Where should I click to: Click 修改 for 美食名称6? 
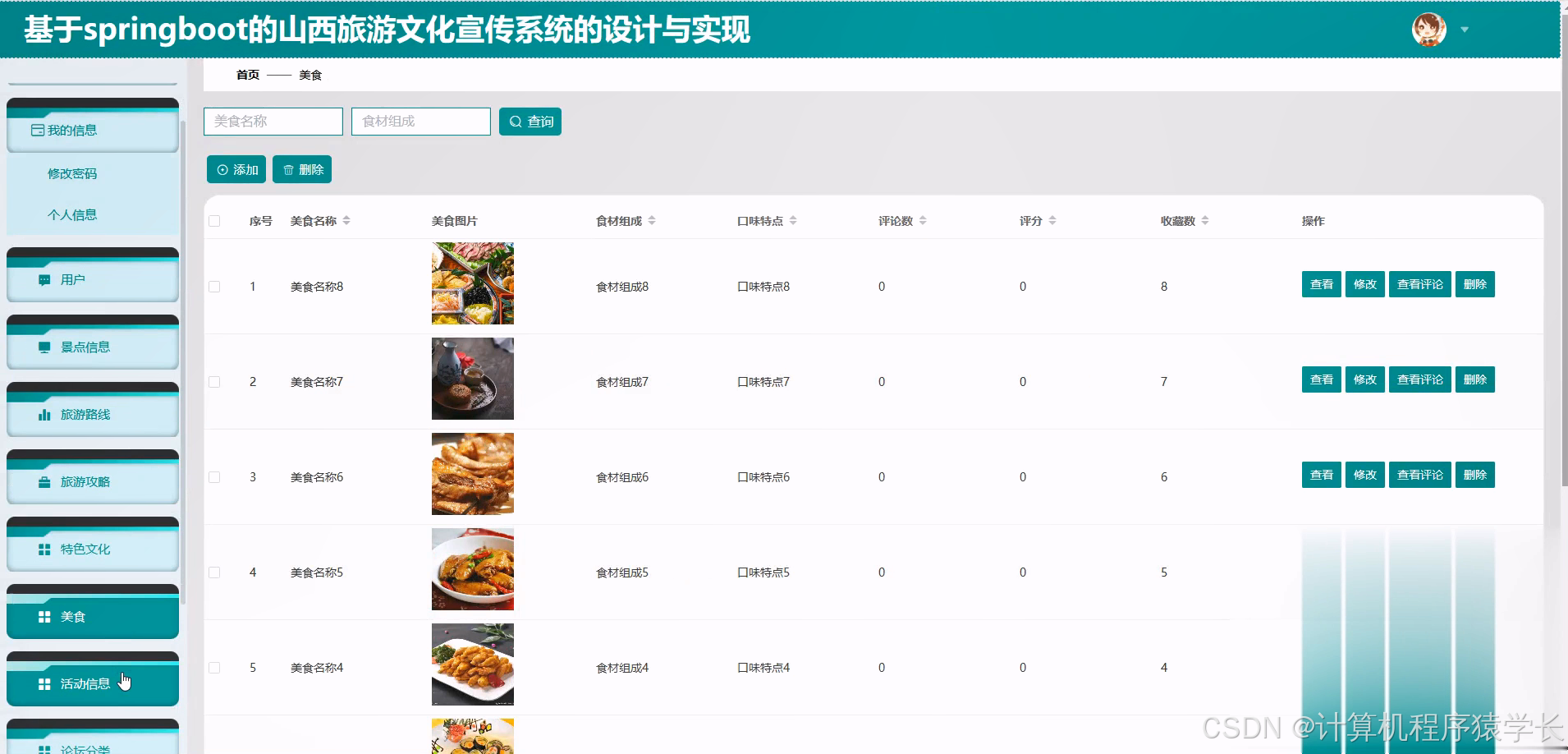coord(1365,475)
